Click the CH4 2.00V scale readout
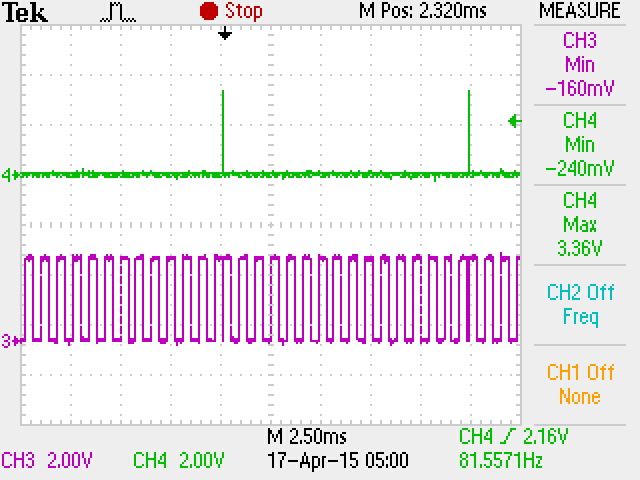 (x=178, y=460)
